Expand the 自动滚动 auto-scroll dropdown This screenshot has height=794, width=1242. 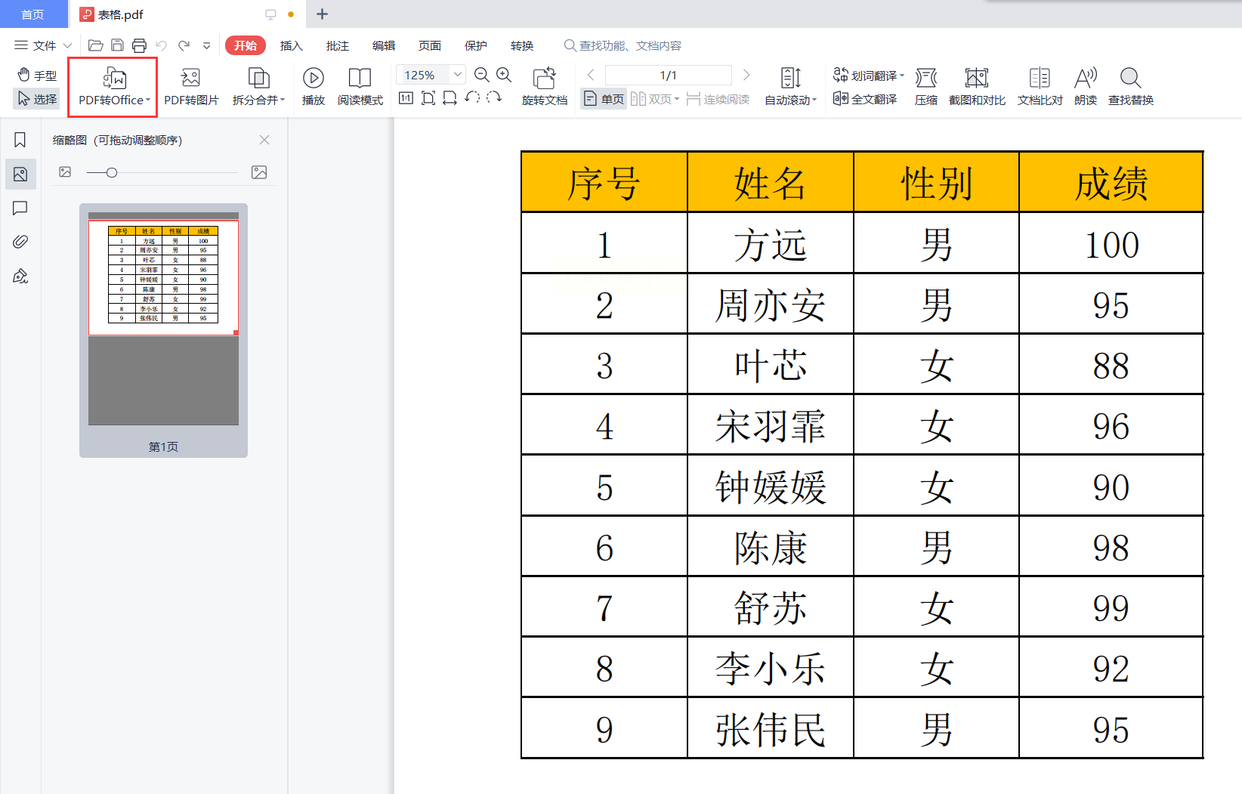click(x=815, y=101)
